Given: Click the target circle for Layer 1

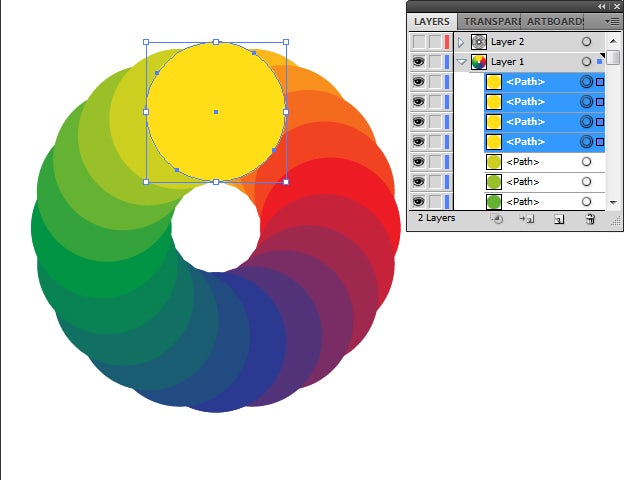Looking at the screenshot, I should pyautogui.click(x=586, y=62).
